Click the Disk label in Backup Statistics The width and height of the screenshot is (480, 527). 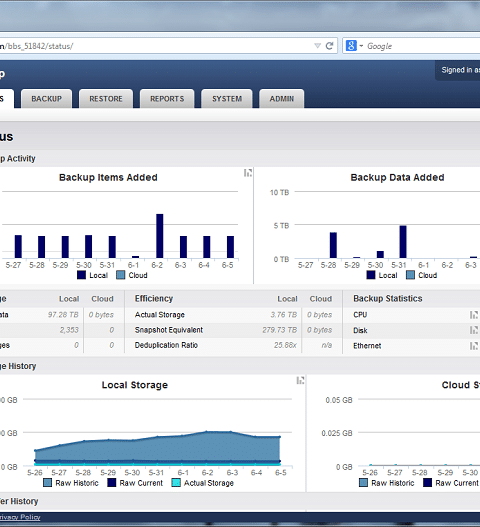(360, 330)
